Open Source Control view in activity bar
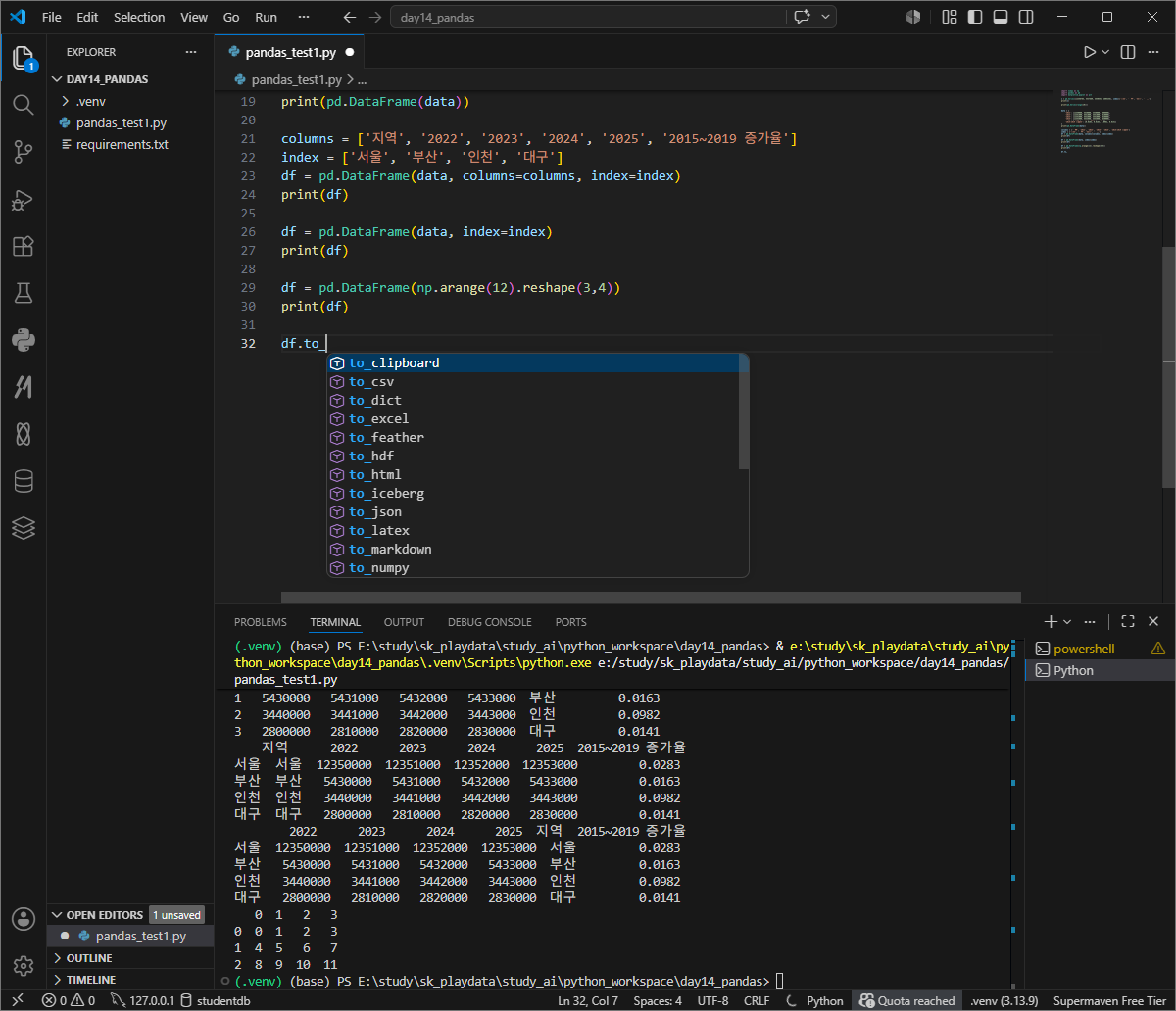The image size is (1176, 1011). (x=24, y=152)
